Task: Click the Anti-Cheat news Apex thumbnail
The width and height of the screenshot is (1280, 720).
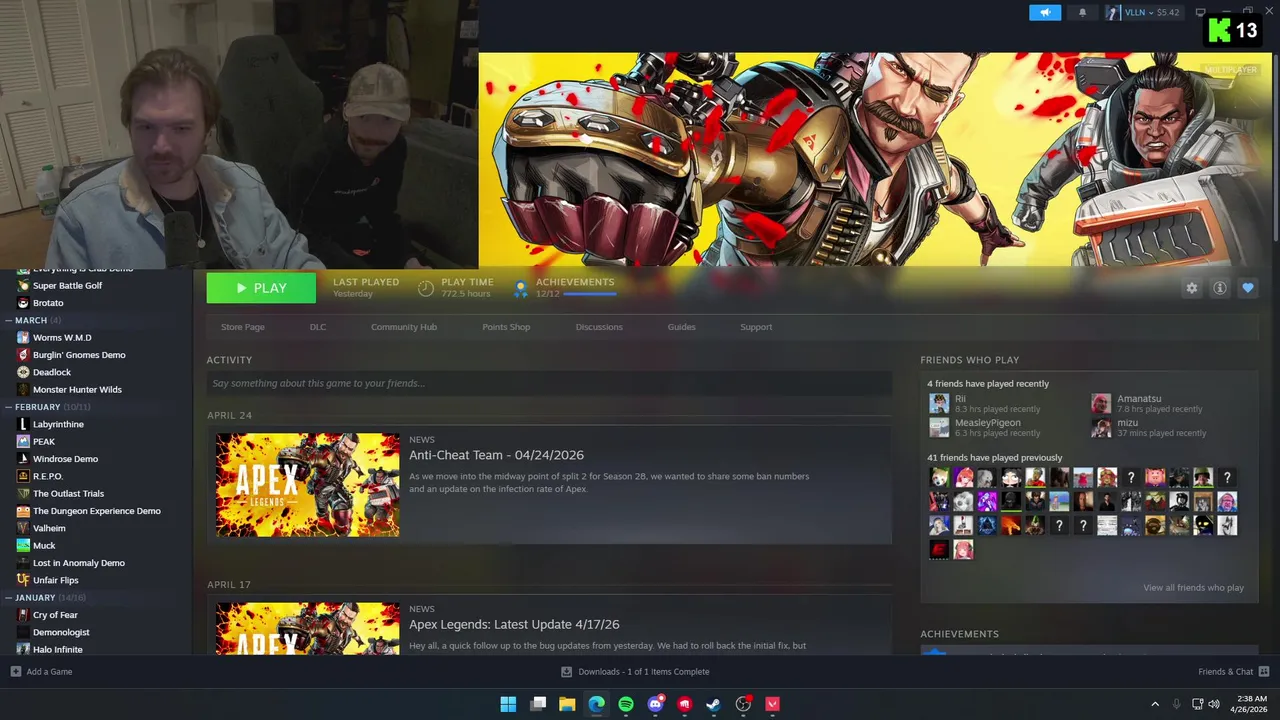Action: click(308, 485)
